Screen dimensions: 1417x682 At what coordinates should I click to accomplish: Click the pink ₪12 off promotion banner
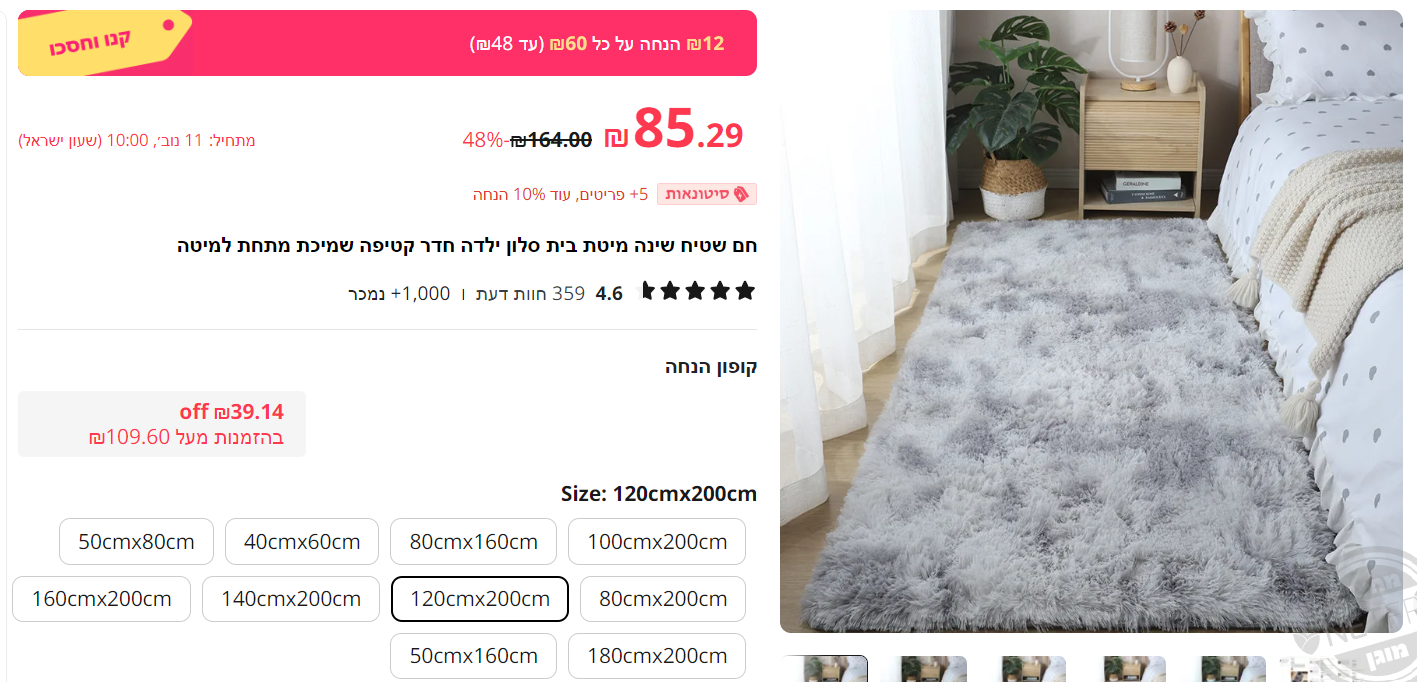pyautogui.click(x=387, y=43)
